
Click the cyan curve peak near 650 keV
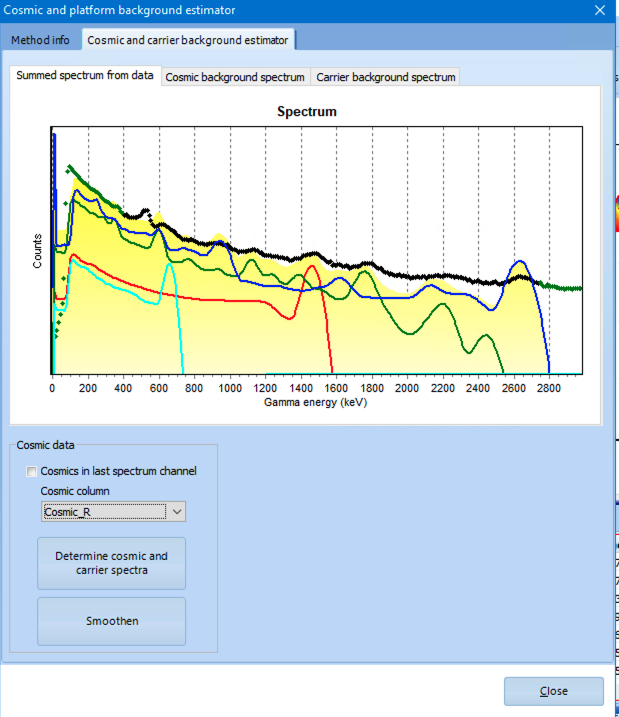[x=169, y=264]
